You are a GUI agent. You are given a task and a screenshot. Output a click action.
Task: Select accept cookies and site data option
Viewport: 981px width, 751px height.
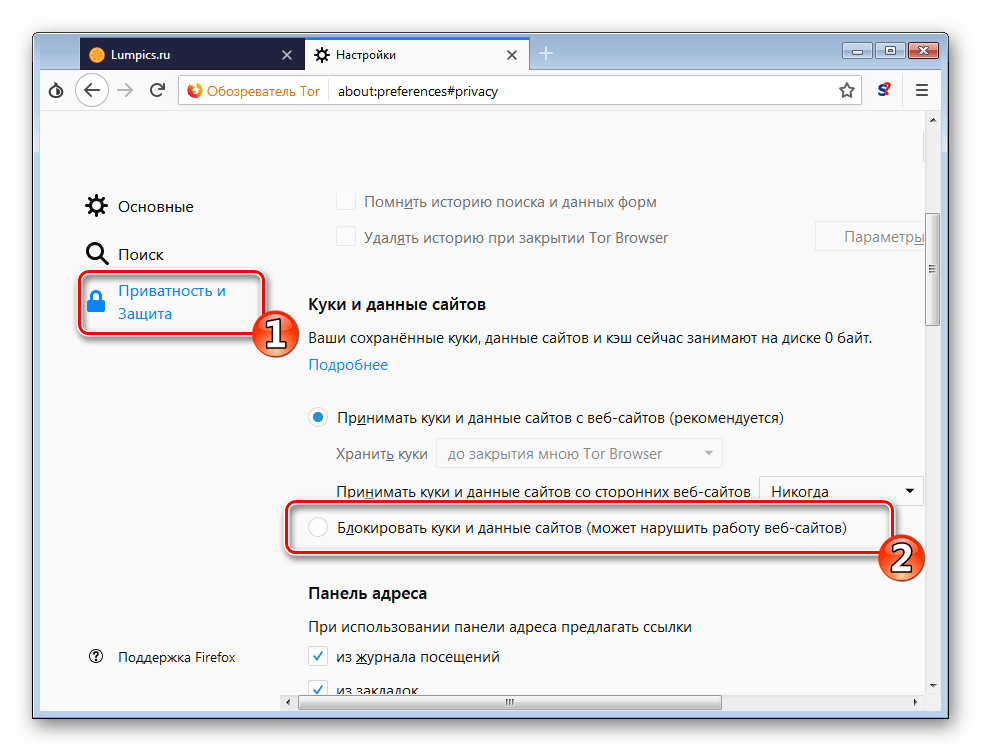click(318, 417)
